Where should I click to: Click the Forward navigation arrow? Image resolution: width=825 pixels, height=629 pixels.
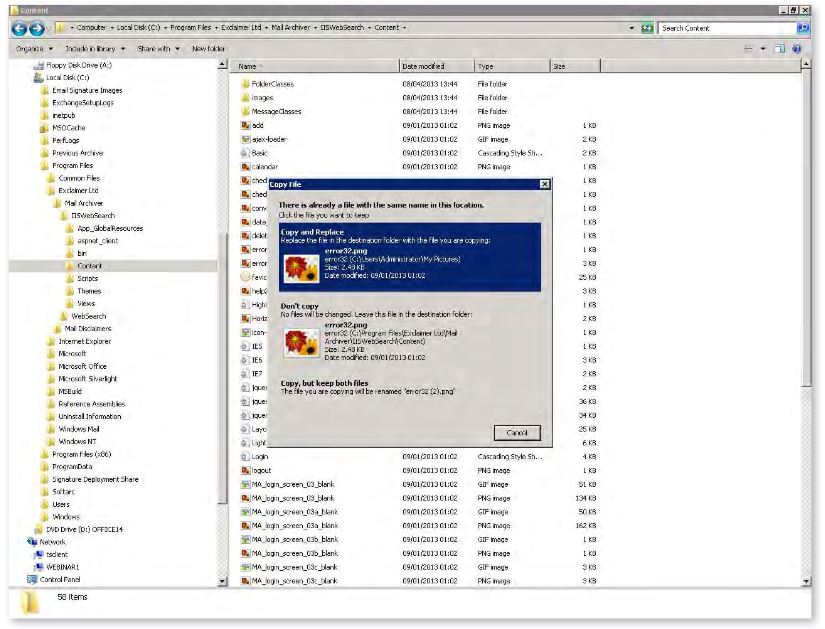point(36,28)
